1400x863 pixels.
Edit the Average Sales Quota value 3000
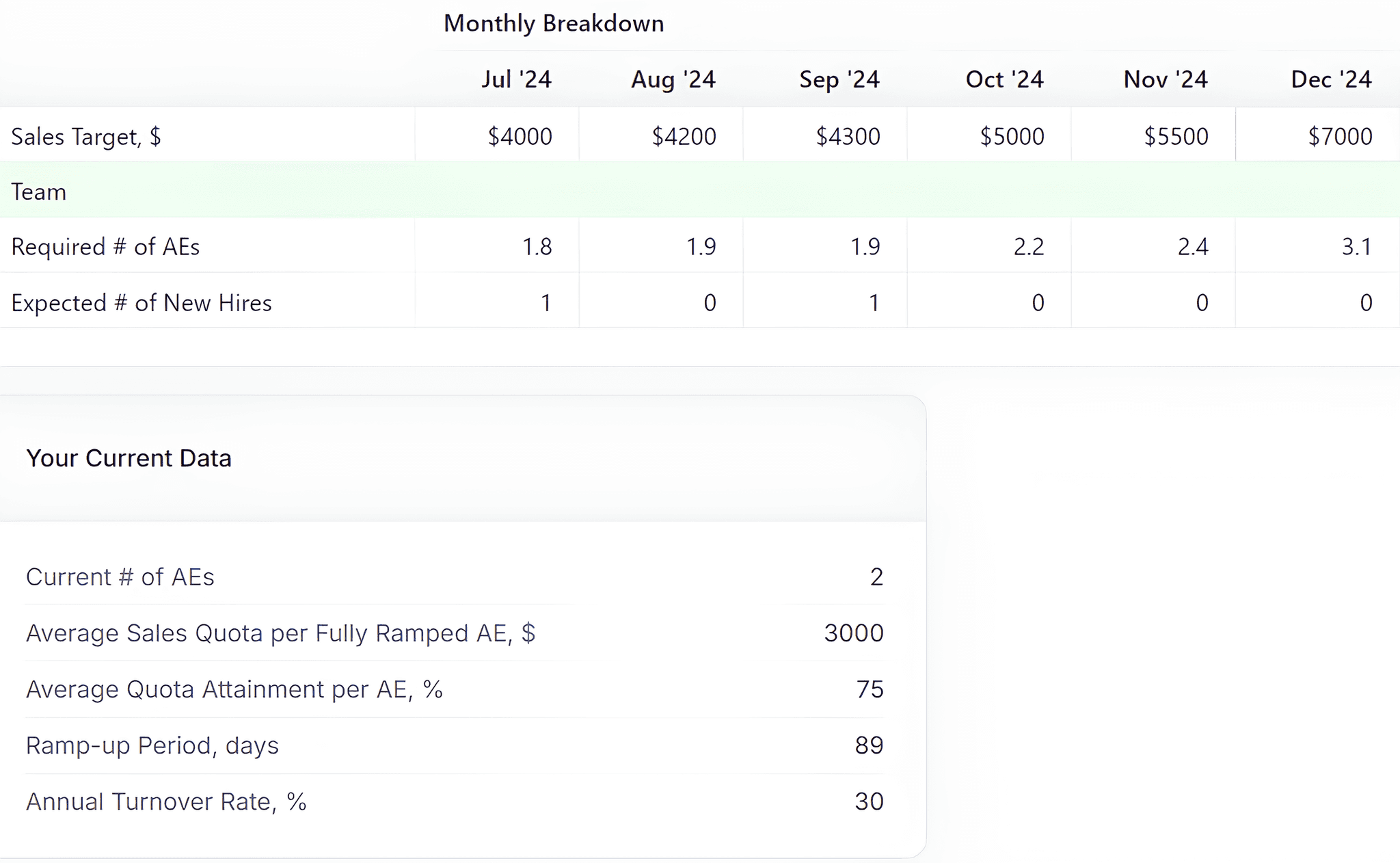(x=853, y=633)
